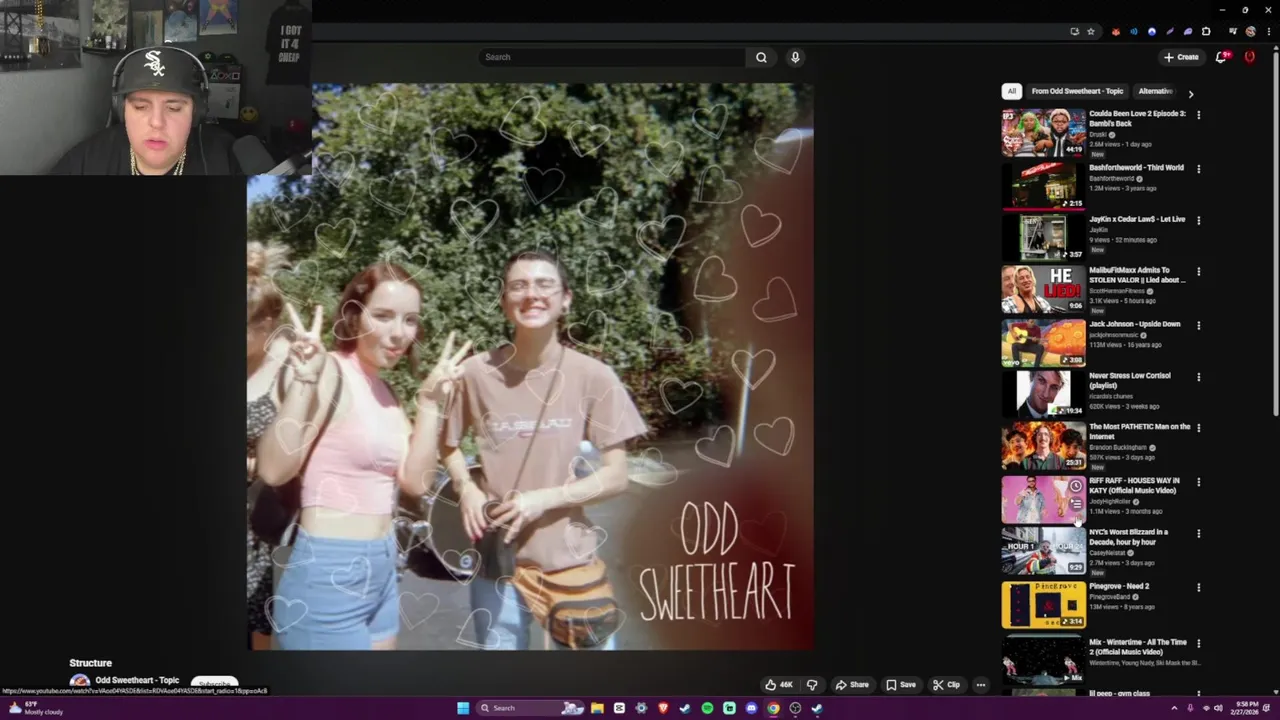This screenshot has width=1280, height=720.
Task: Select From Odd Sweetheart - Topic chip
Action: tap(1077, 91)
